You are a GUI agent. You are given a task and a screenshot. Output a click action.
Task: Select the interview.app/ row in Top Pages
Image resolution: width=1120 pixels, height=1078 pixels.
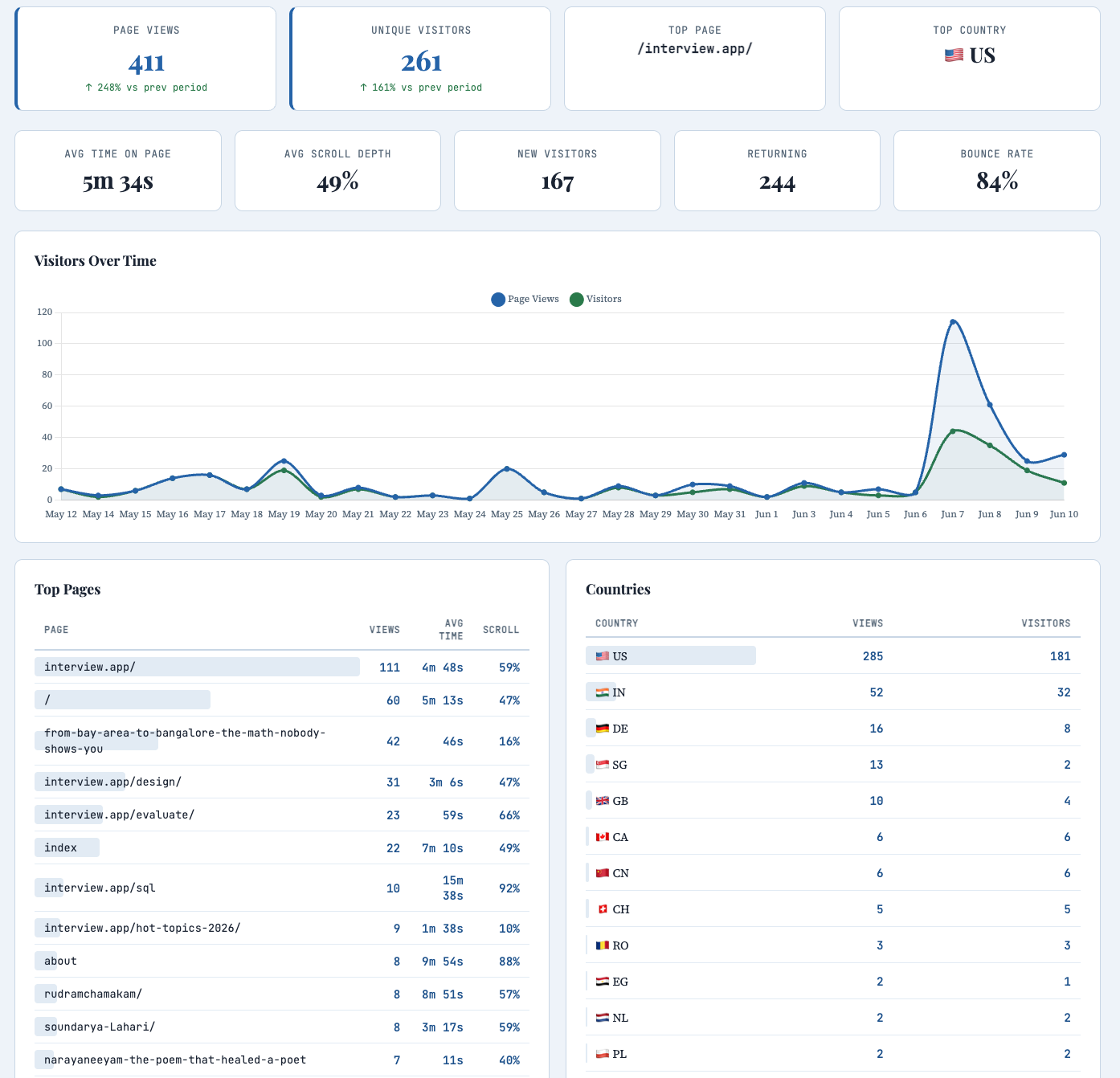tap(282, 667)
